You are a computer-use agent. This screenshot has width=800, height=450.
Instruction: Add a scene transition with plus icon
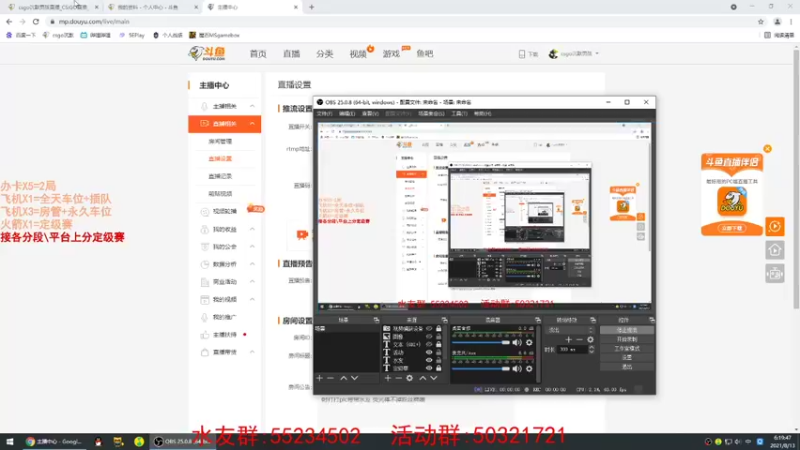click(x=568, y=339)
